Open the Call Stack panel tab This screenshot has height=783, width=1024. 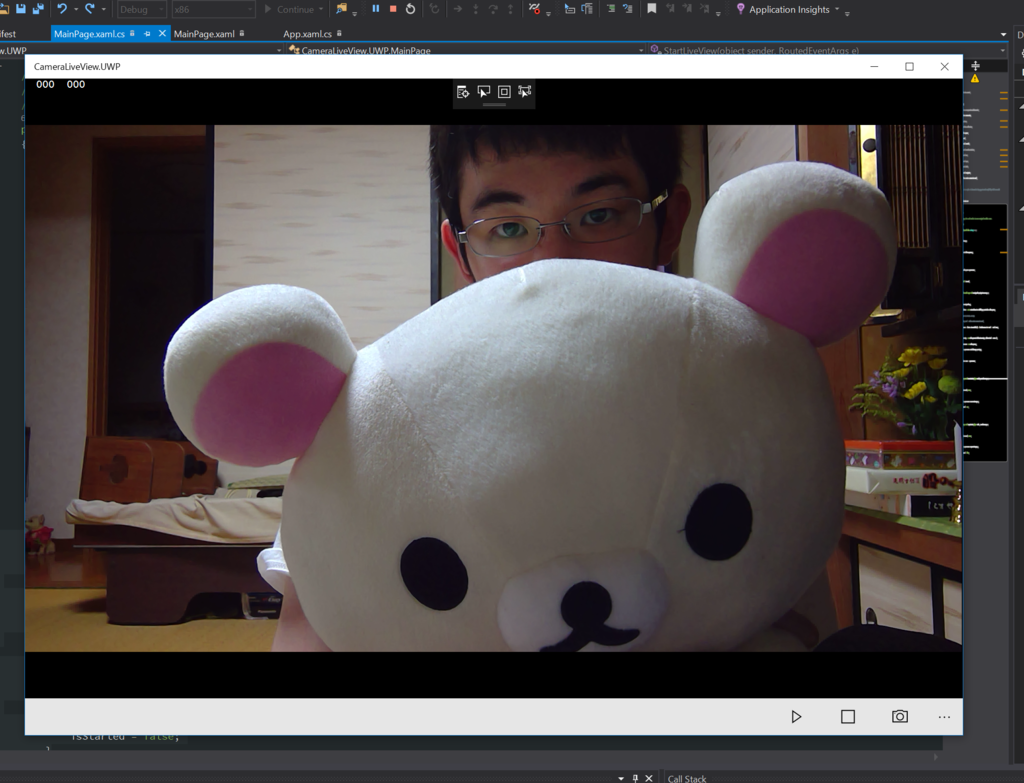[x=686, y=778]
